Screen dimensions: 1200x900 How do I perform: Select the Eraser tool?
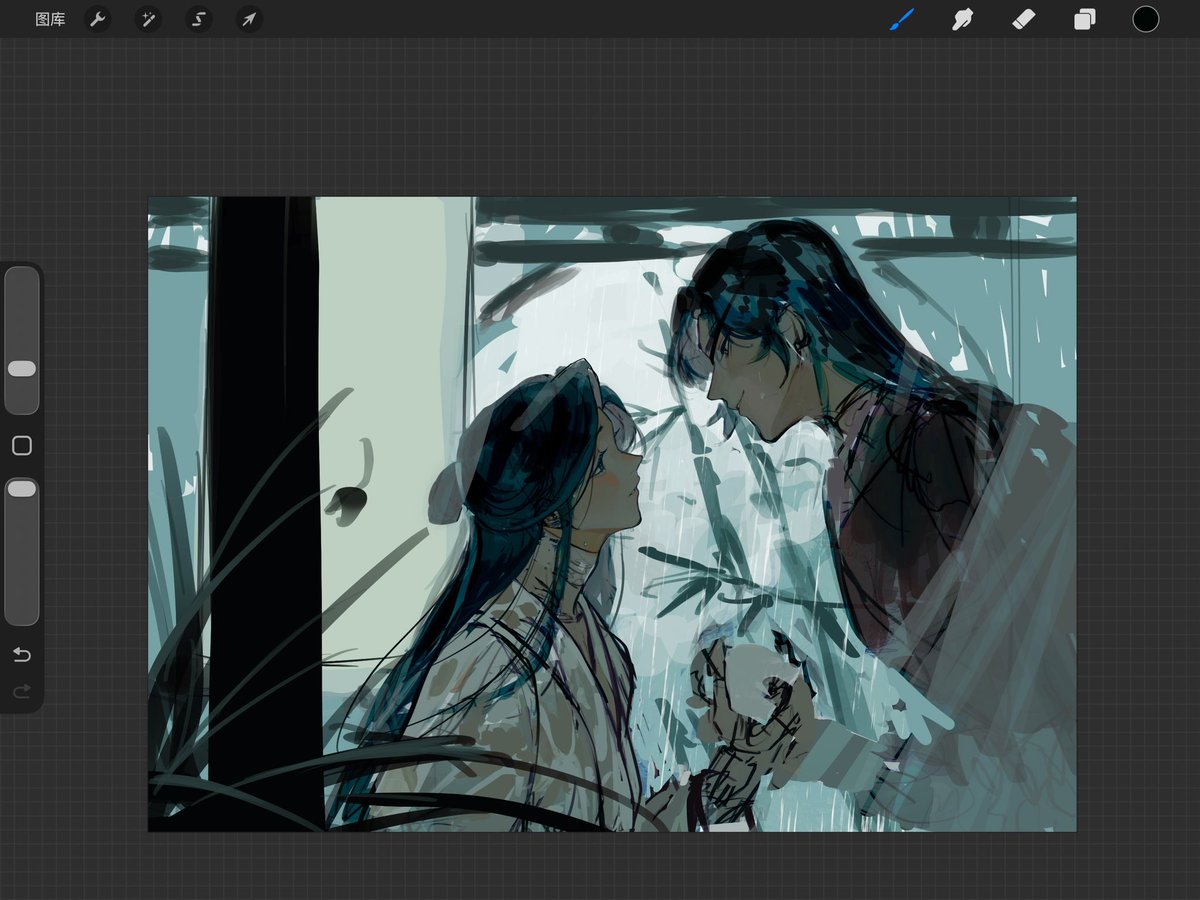tap(1024, 19)
